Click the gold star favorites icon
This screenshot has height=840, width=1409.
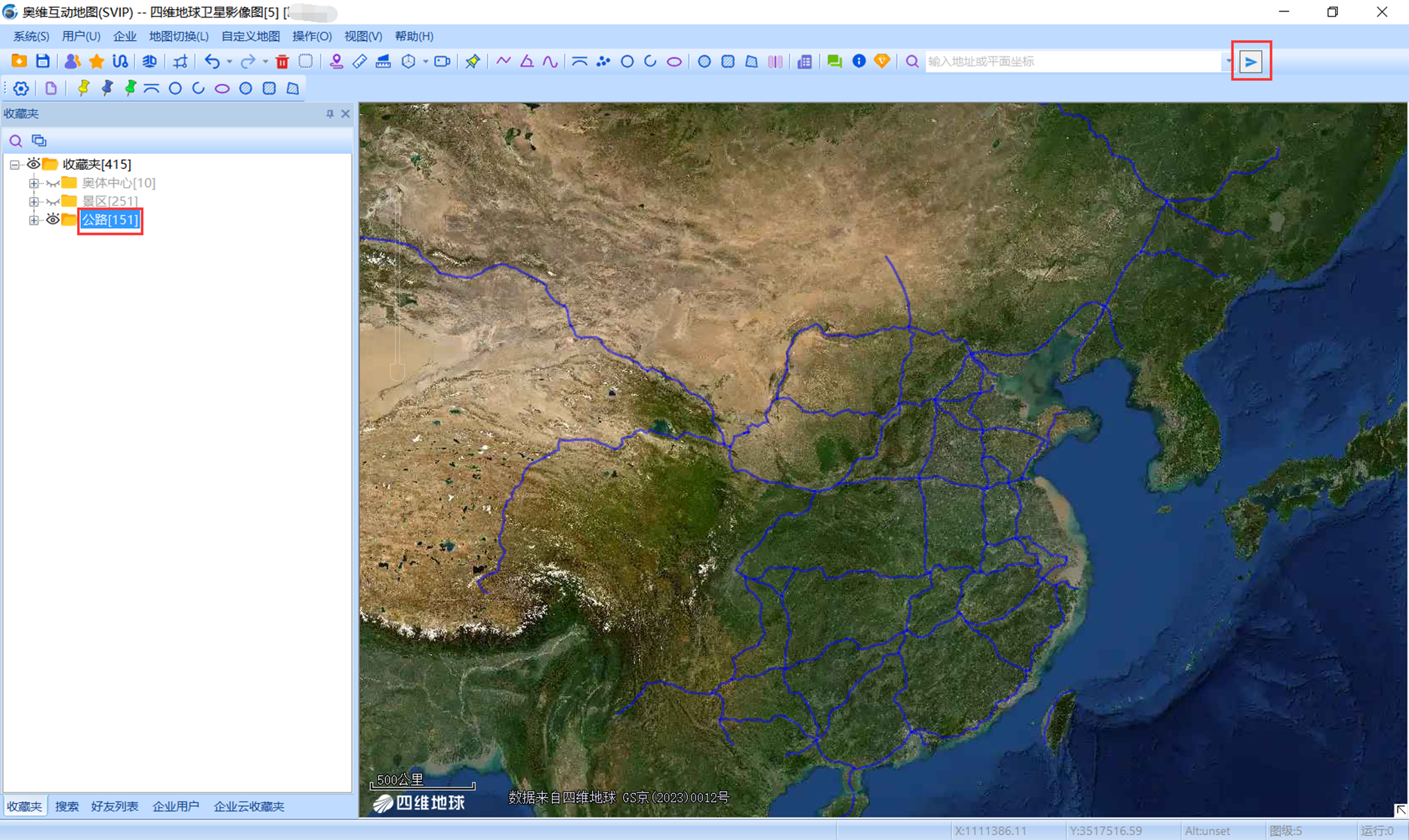96,62
